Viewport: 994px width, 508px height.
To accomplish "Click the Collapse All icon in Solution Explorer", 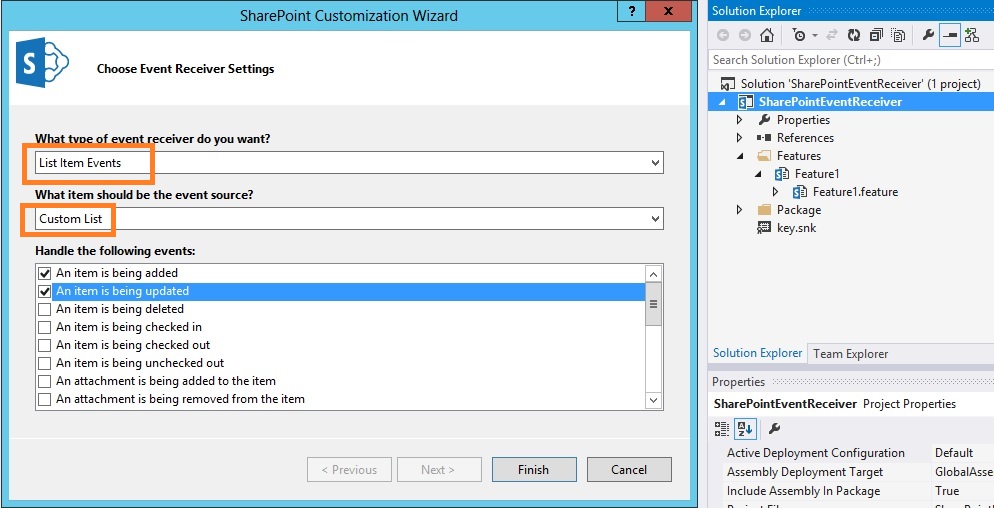I will click(876, 36).
